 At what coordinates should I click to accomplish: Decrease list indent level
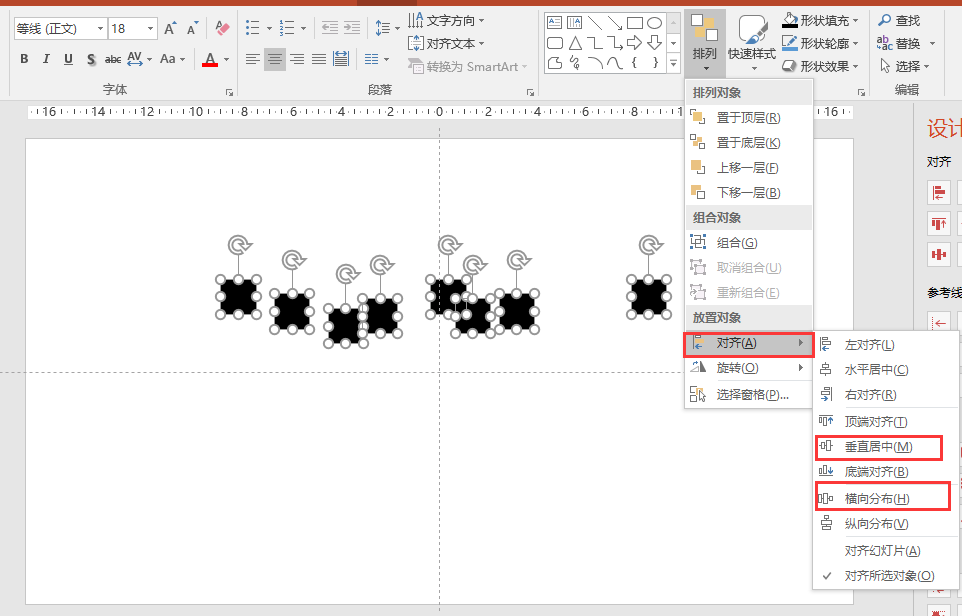[x=330, y=28]
